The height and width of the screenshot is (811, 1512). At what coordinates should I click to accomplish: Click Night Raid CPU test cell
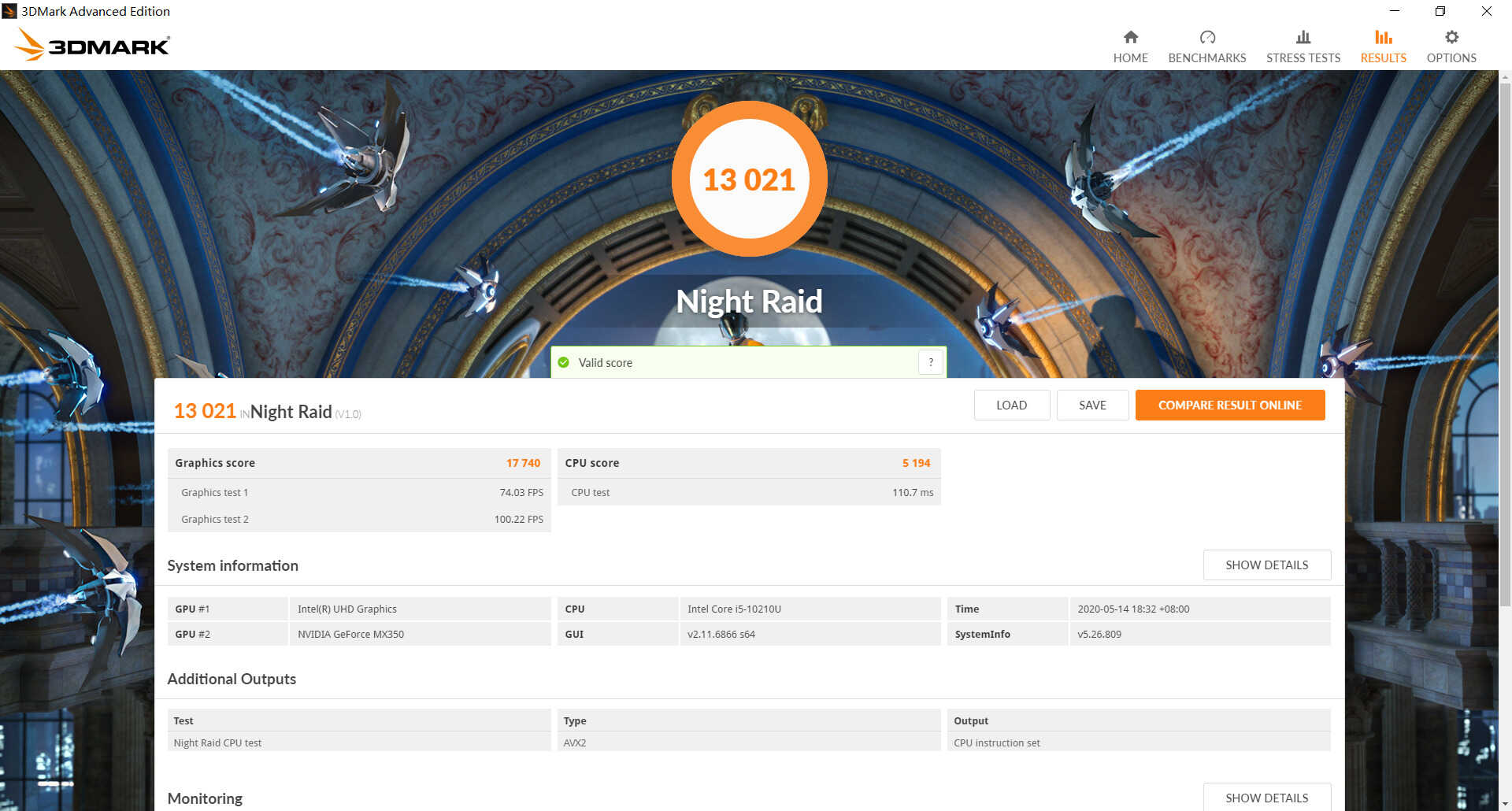tap(359, 742)
